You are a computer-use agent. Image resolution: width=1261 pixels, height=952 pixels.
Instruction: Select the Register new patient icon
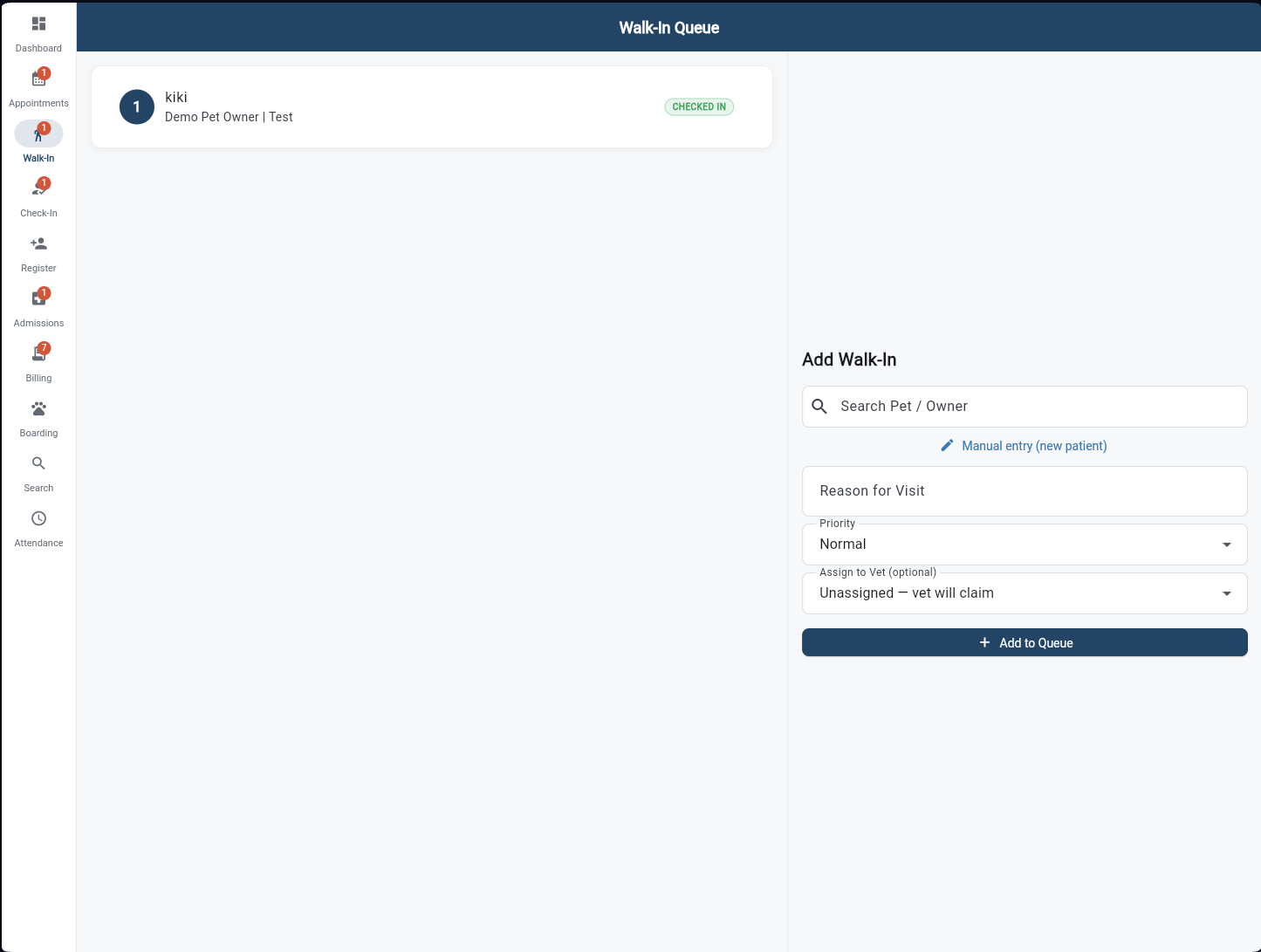pos(38,243)
